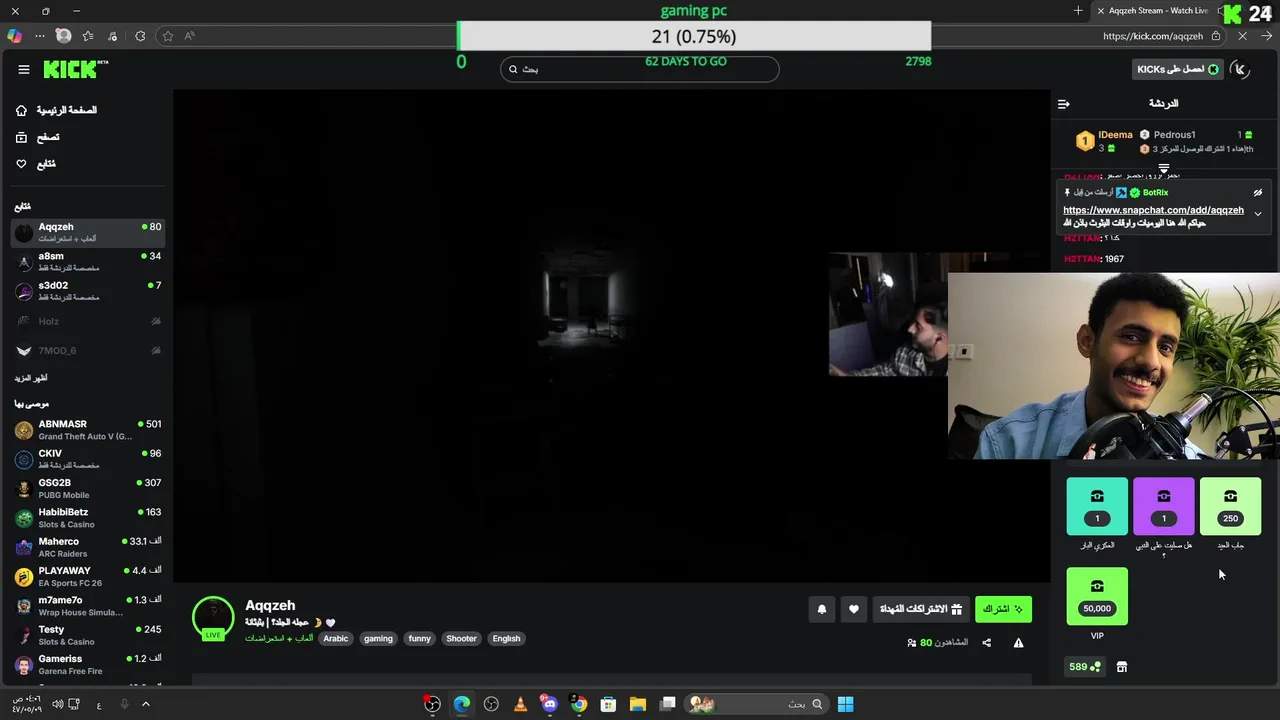This screenshot has width=1280, height=720.
Task: Toggle stream notifications bell
Action: (822, 609)
